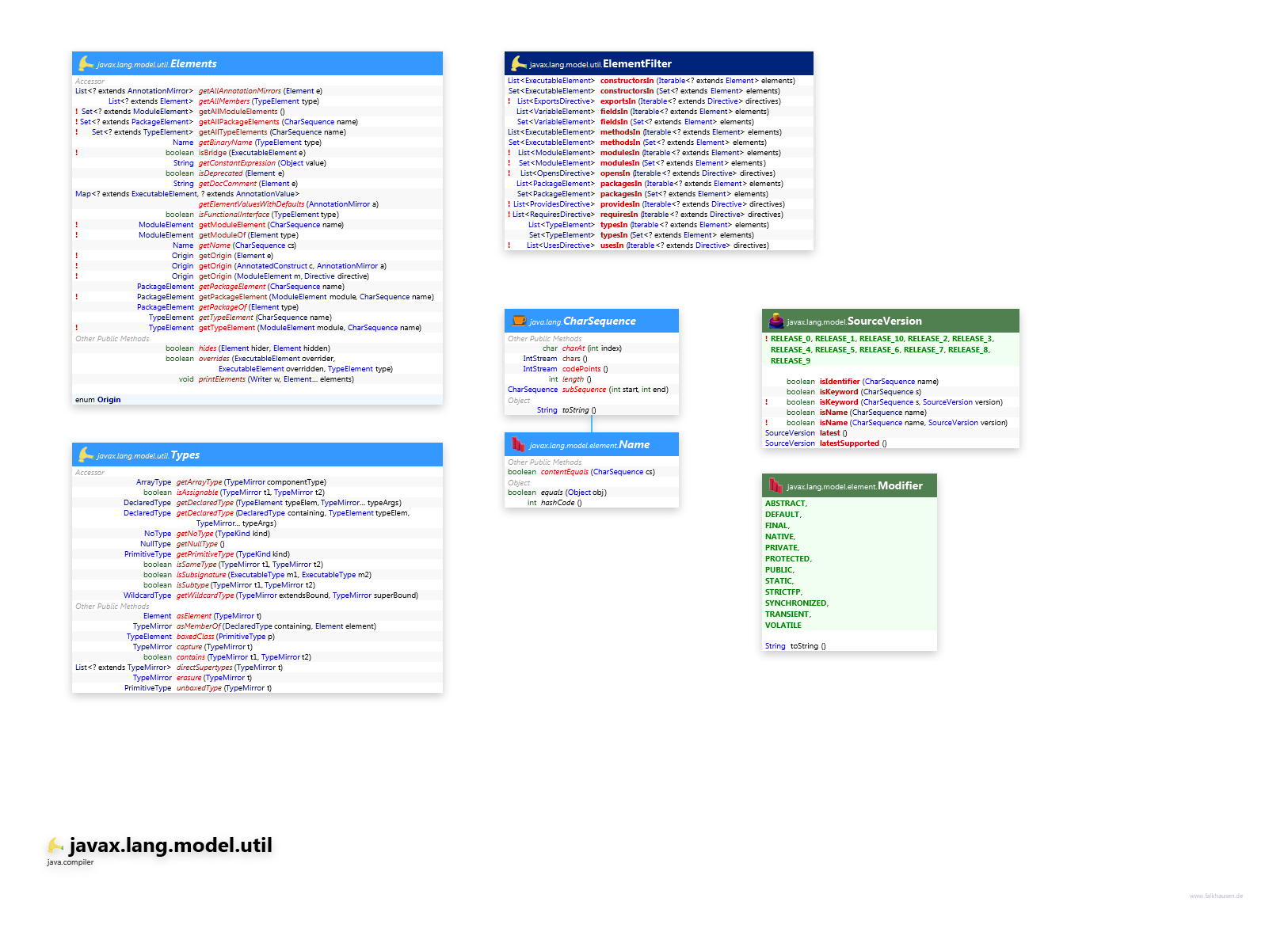Click the javax.lang.model.util package icon
Screen dimensions: 1288x932
55,845
